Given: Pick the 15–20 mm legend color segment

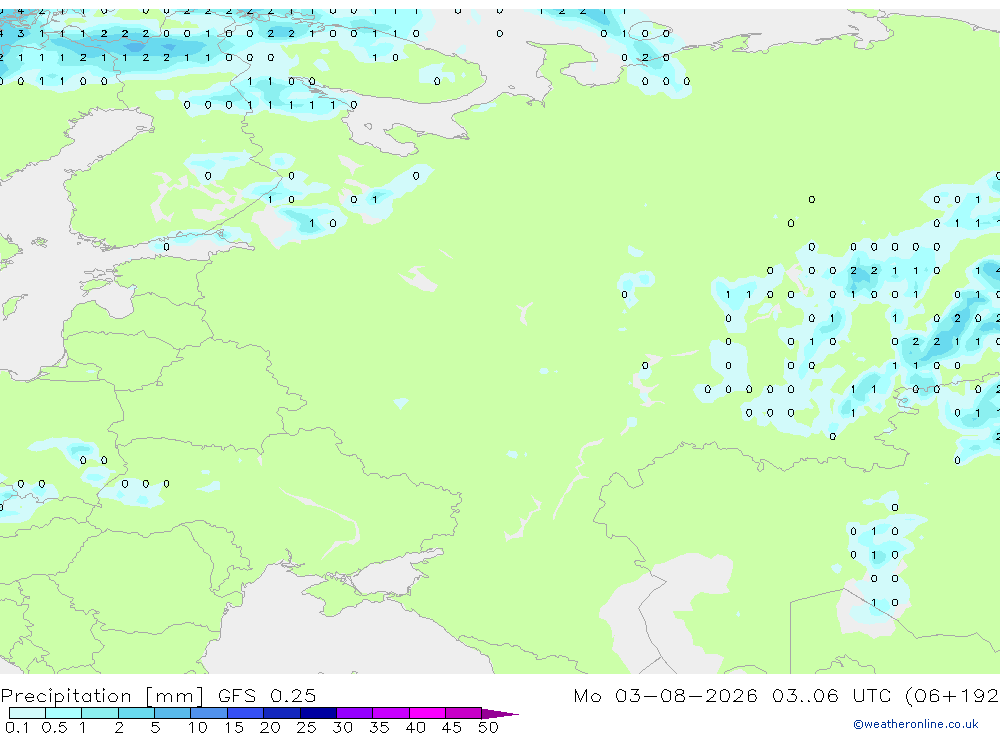Looking at the screenshot, I should 246,713.
